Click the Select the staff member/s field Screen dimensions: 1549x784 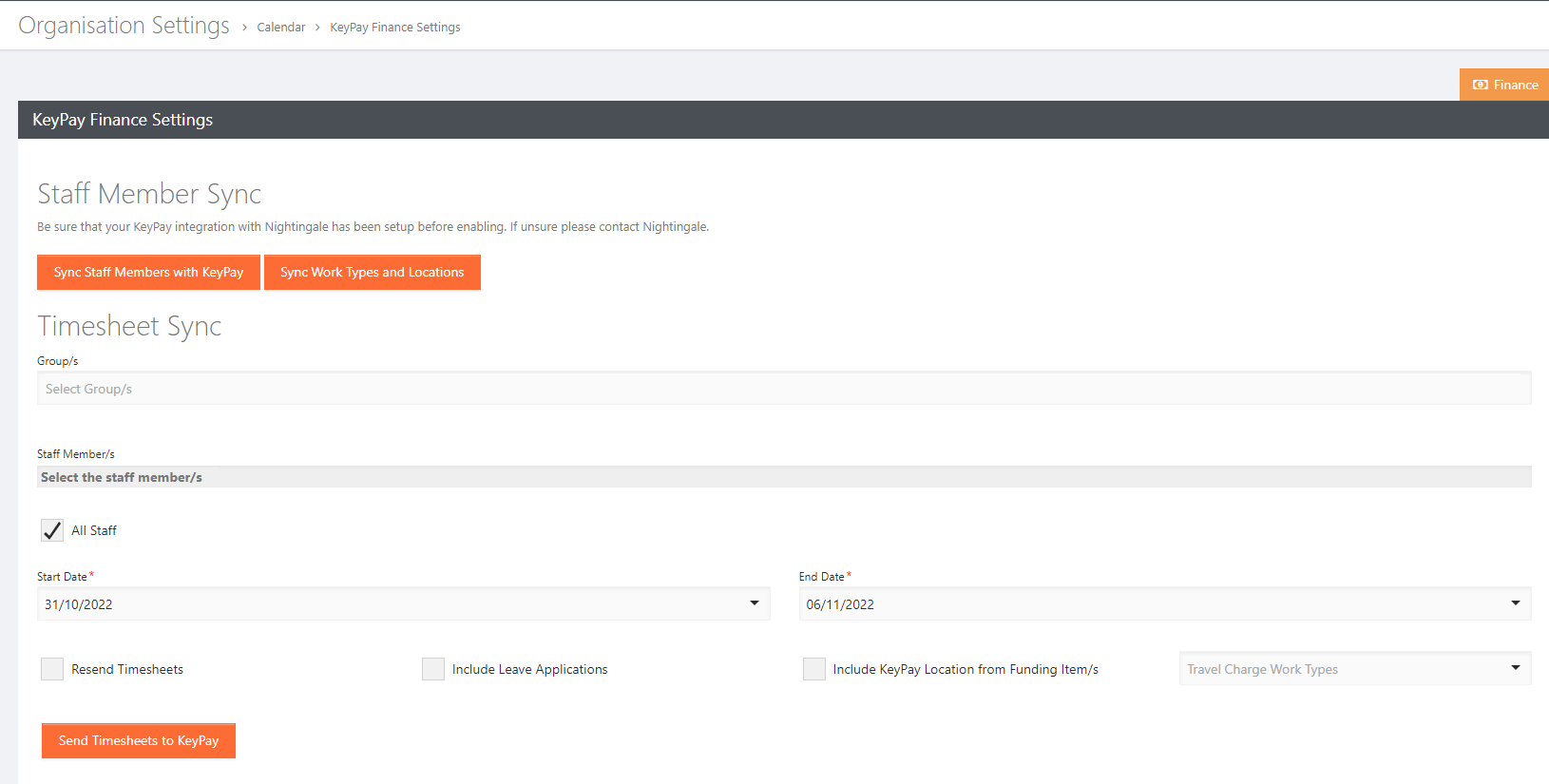click(784, 477)
